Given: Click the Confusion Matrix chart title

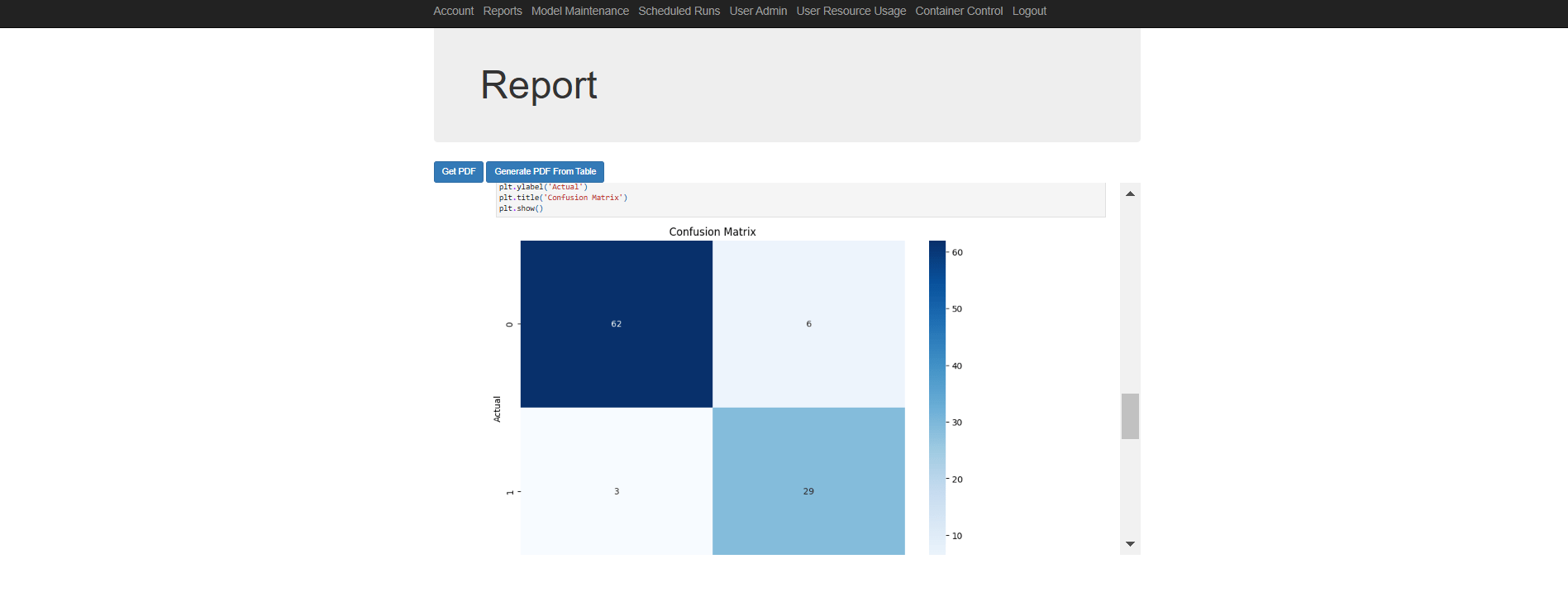Looking at the screenshot, I should pos(713,232).
